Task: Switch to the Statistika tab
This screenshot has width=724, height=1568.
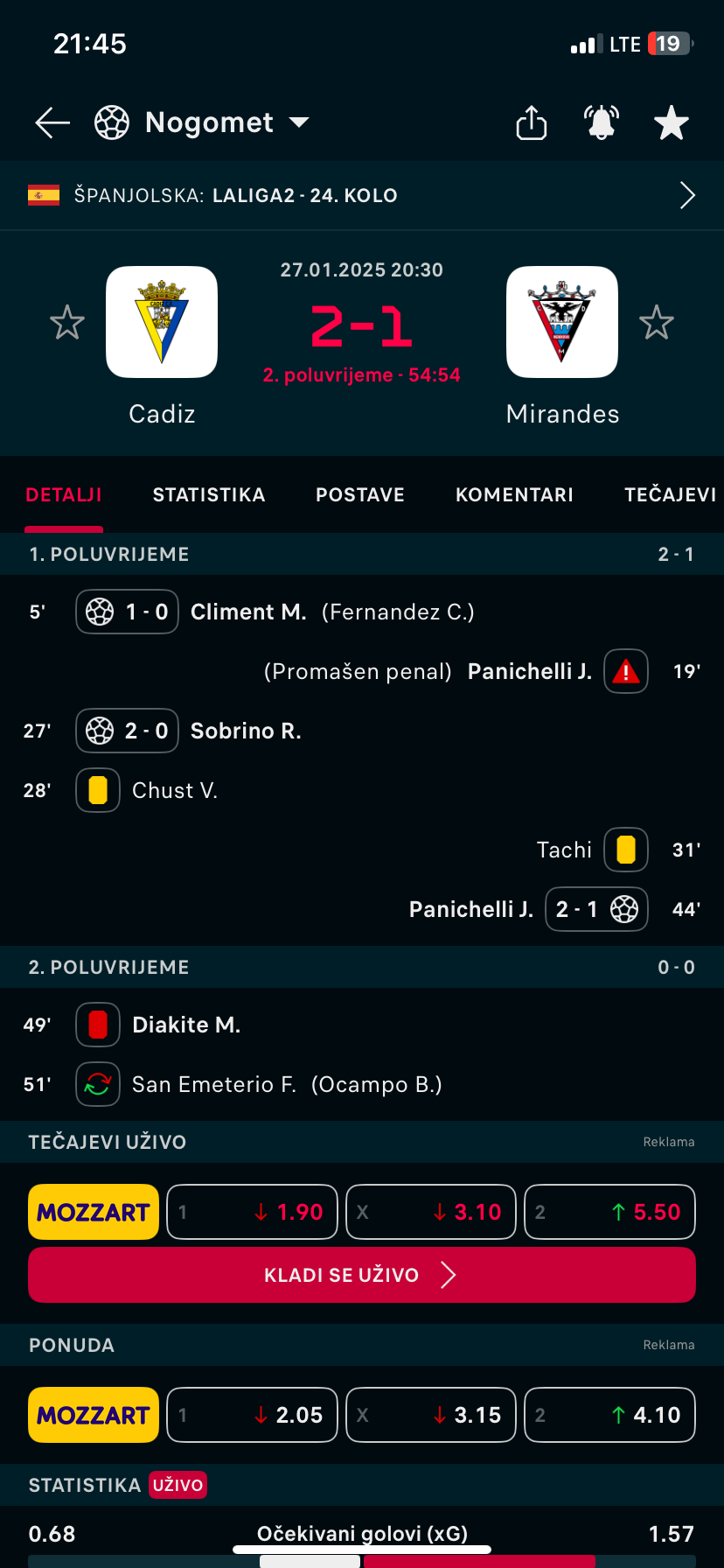Action: 209,495
